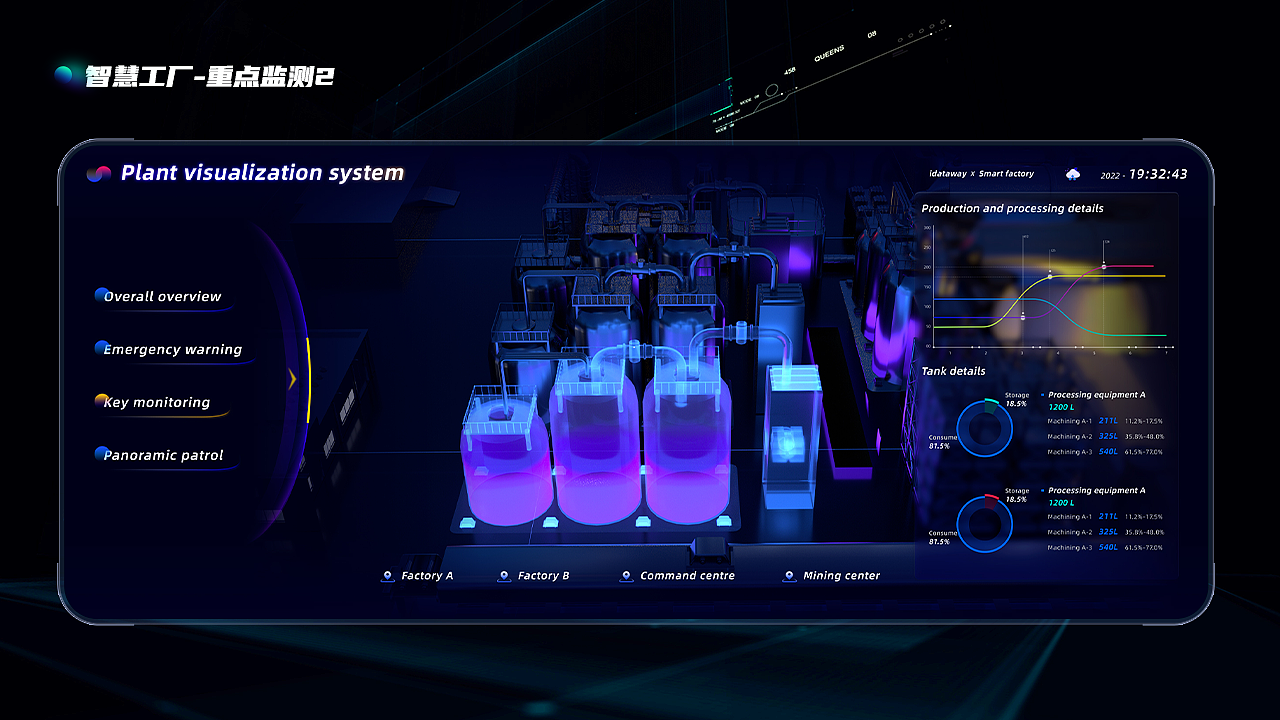Screen dimensions: 1280x720
Task: Select the data point on the yellow curve plateau
Action: (x=1050, y=275)
